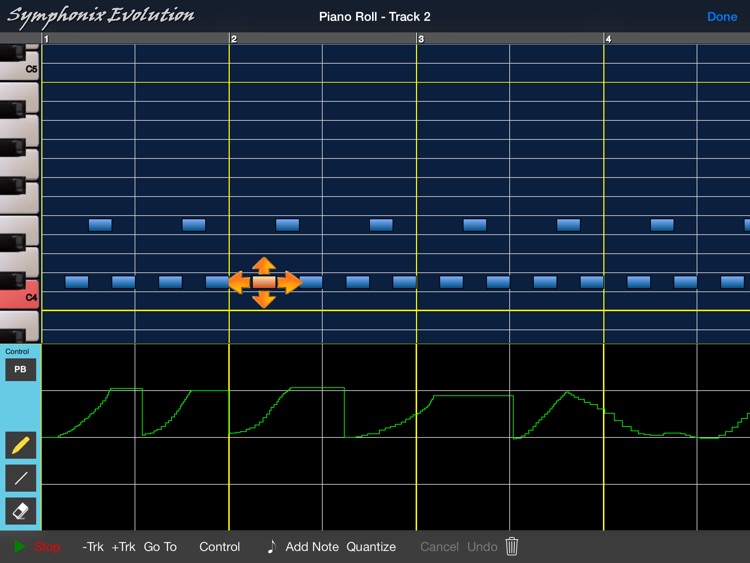Jump to measure 3 marker in ruler
This screenshot has height=563, width=750.
point(421,39)
